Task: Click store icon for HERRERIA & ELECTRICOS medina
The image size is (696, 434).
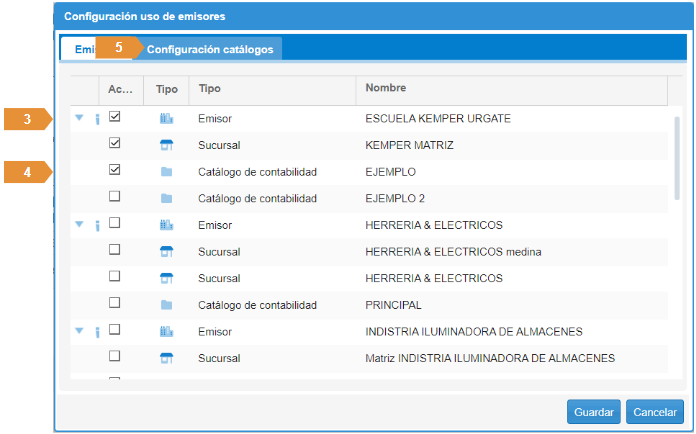Action: coord(166,252)
